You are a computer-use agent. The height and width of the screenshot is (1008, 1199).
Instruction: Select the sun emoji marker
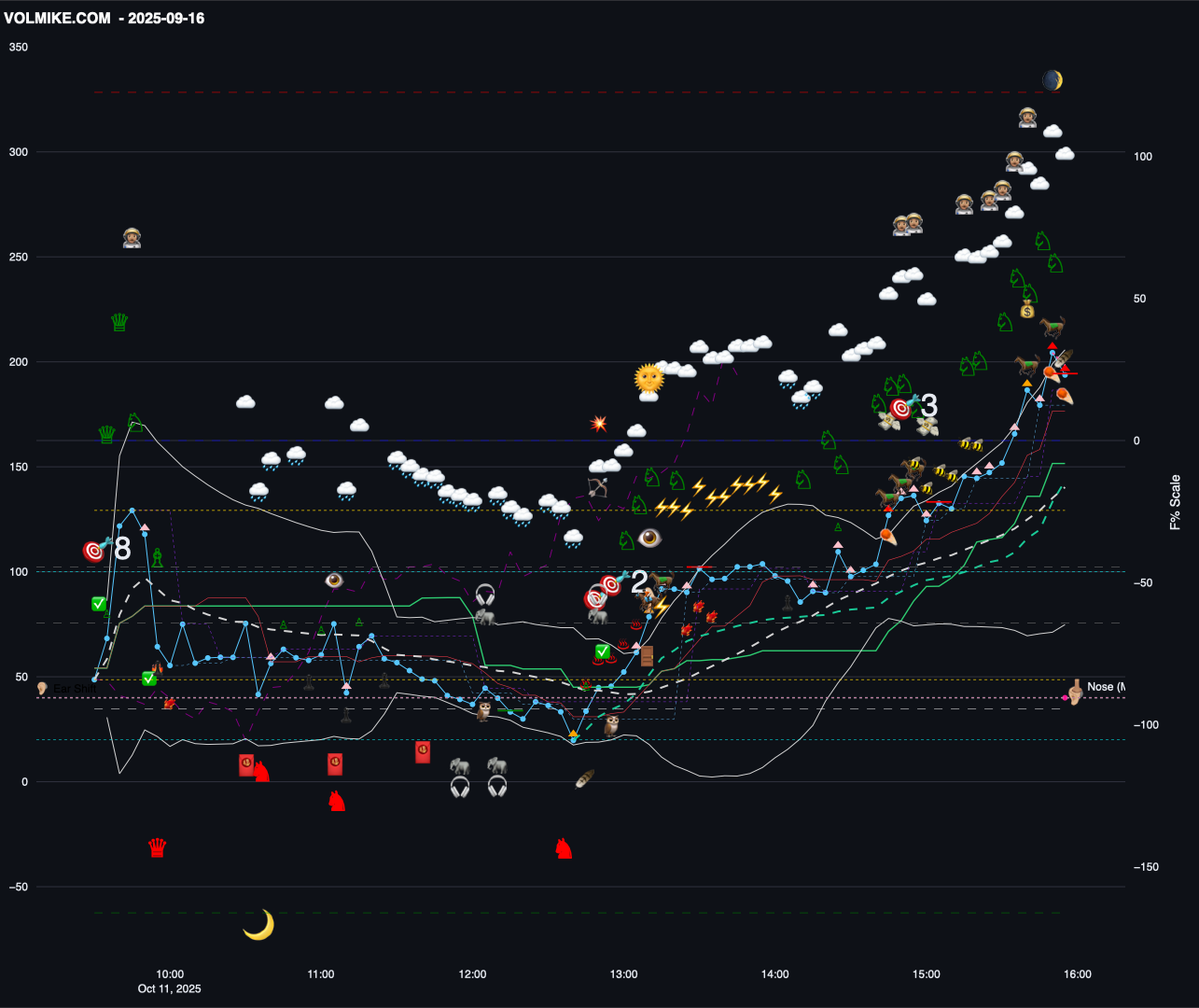[x=648, y=378]
